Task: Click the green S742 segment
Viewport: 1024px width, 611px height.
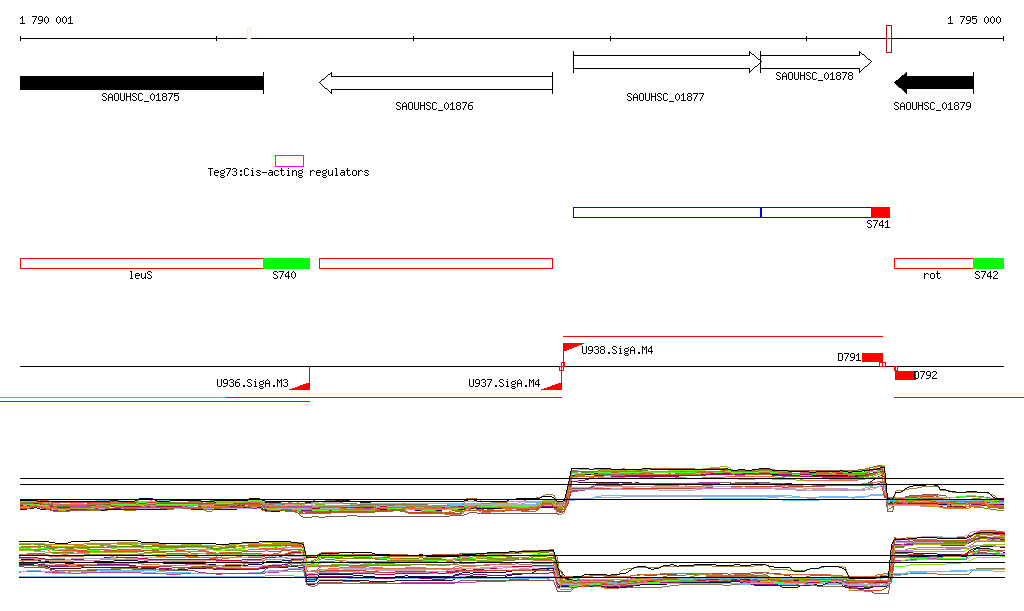Action: tap(988, 264)
